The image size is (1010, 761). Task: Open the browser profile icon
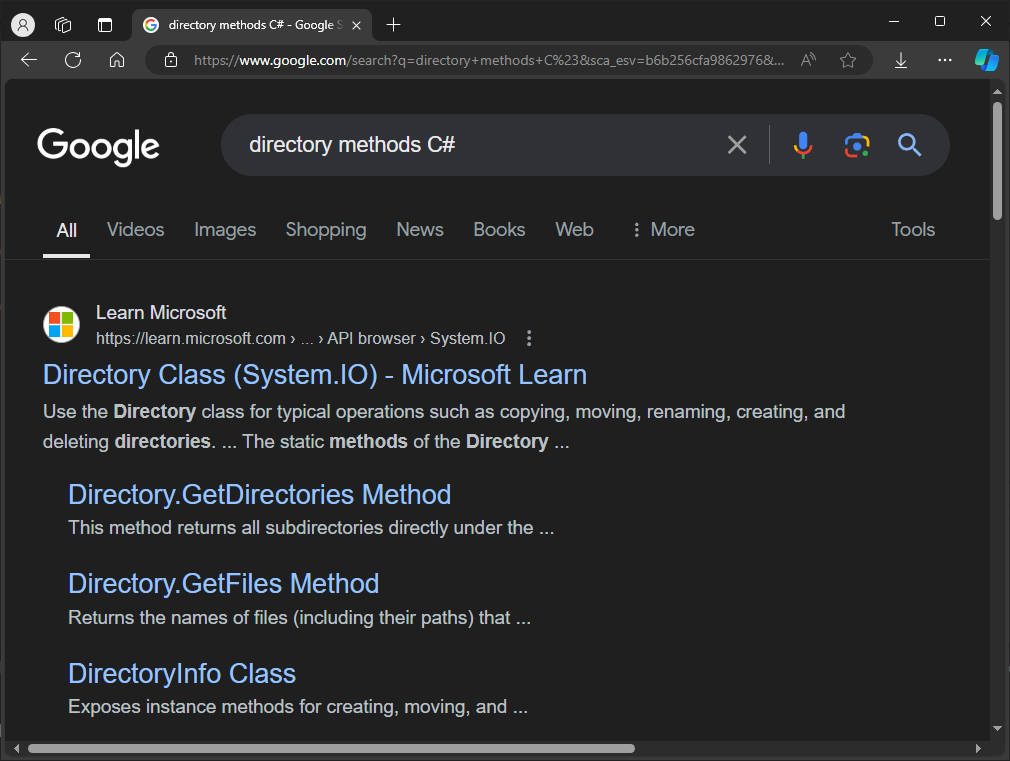23,25
